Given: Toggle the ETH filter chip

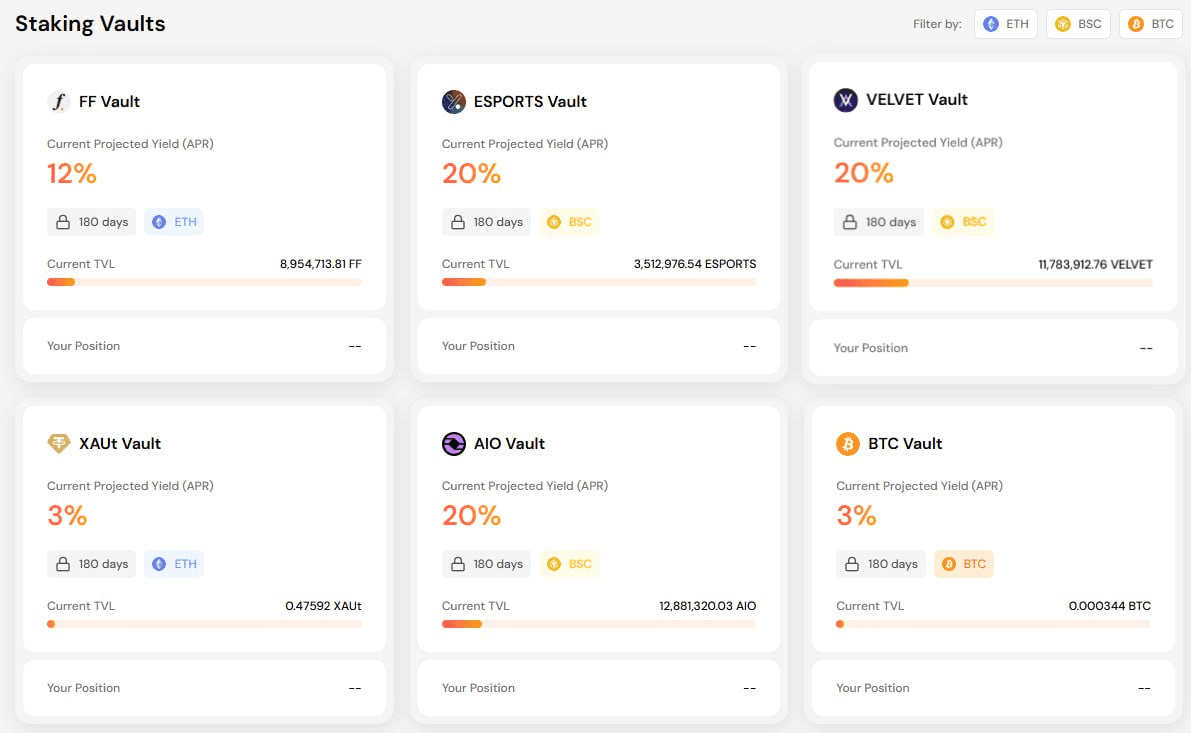Looking at the screenshot, I should click(x=1005, y=23).
